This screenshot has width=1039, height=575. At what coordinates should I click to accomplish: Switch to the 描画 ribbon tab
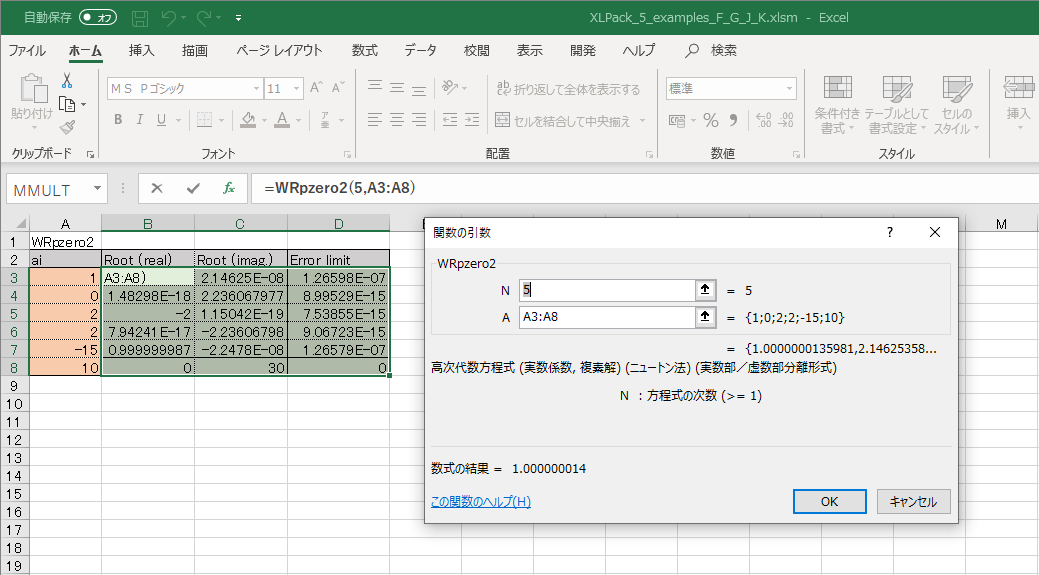click(x=195, y=50)
